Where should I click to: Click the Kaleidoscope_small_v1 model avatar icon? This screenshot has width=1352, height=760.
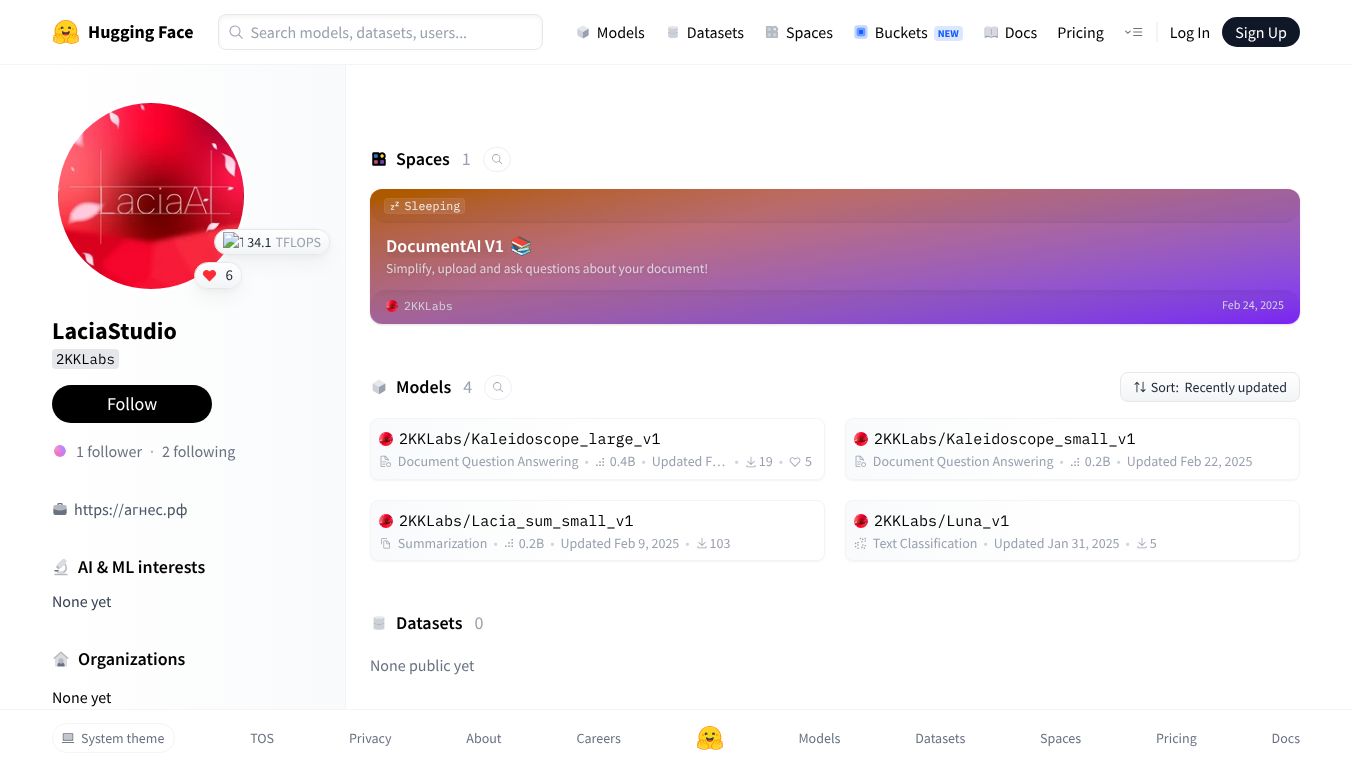pos(861,439)
